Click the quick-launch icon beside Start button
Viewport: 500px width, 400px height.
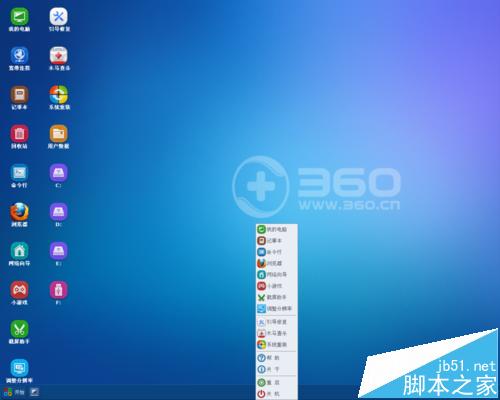35,392
